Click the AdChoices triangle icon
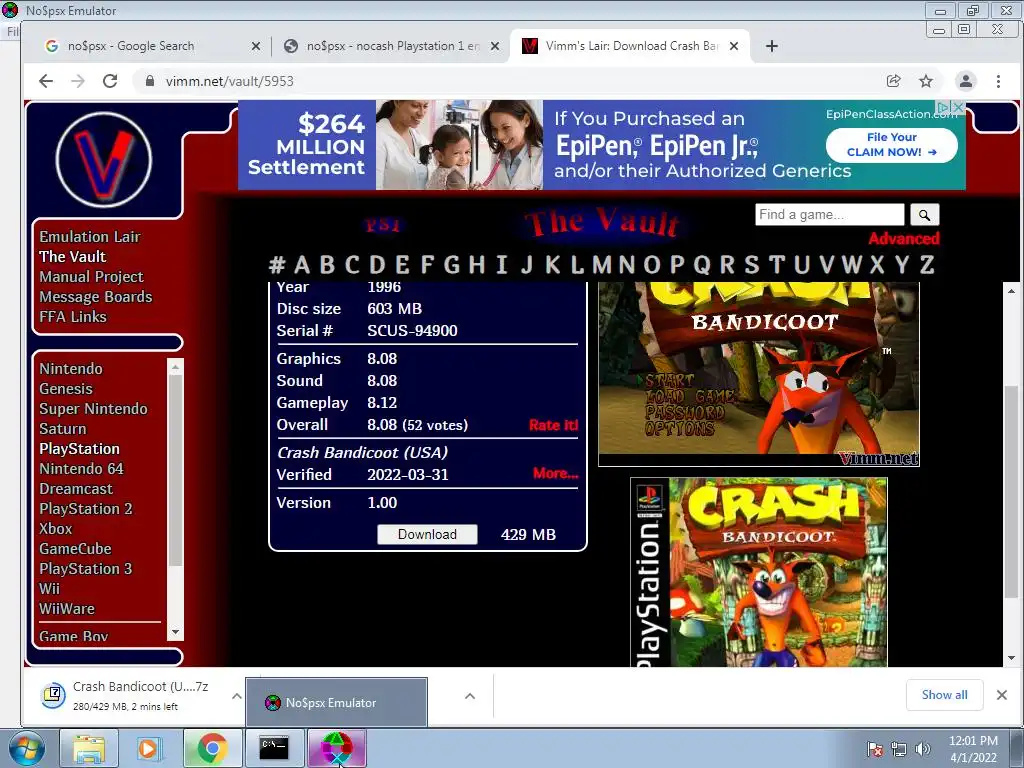 point(944,106)
